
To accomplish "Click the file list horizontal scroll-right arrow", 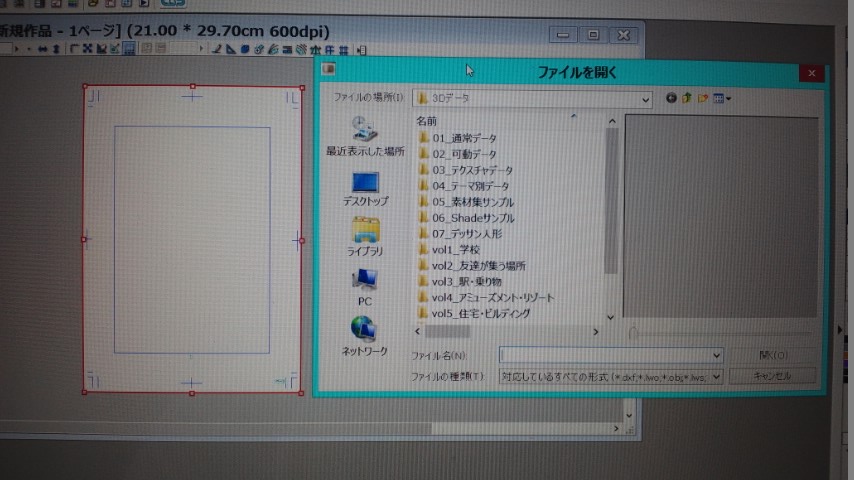I will point(595,331).
